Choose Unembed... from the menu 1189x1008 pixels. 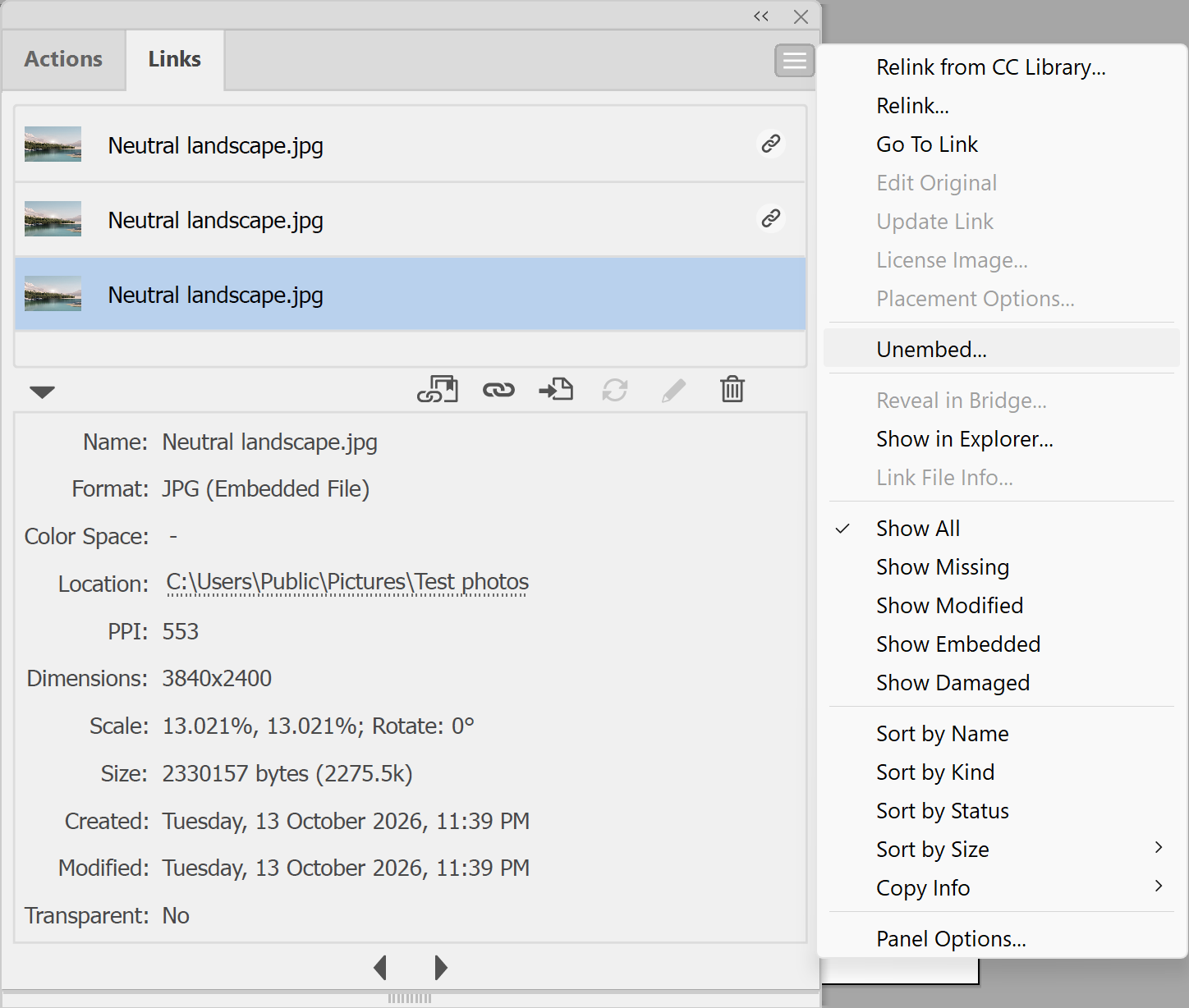pos(1002,349)
